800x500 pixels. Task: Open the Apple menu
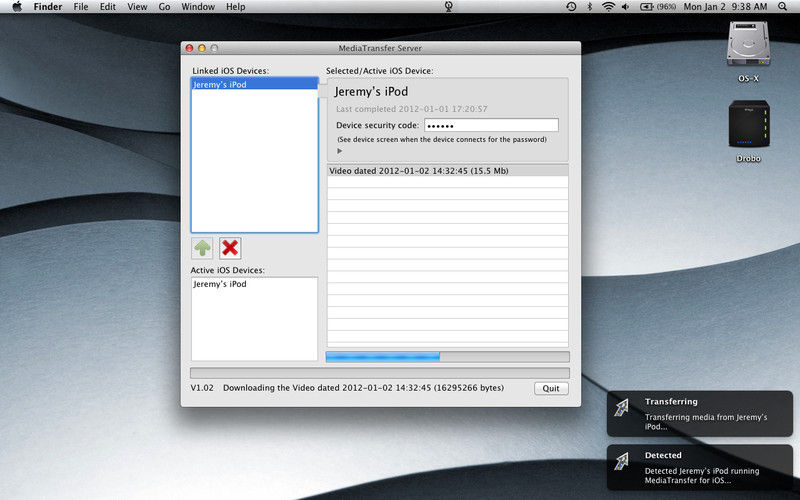click(x=17, y=7)
